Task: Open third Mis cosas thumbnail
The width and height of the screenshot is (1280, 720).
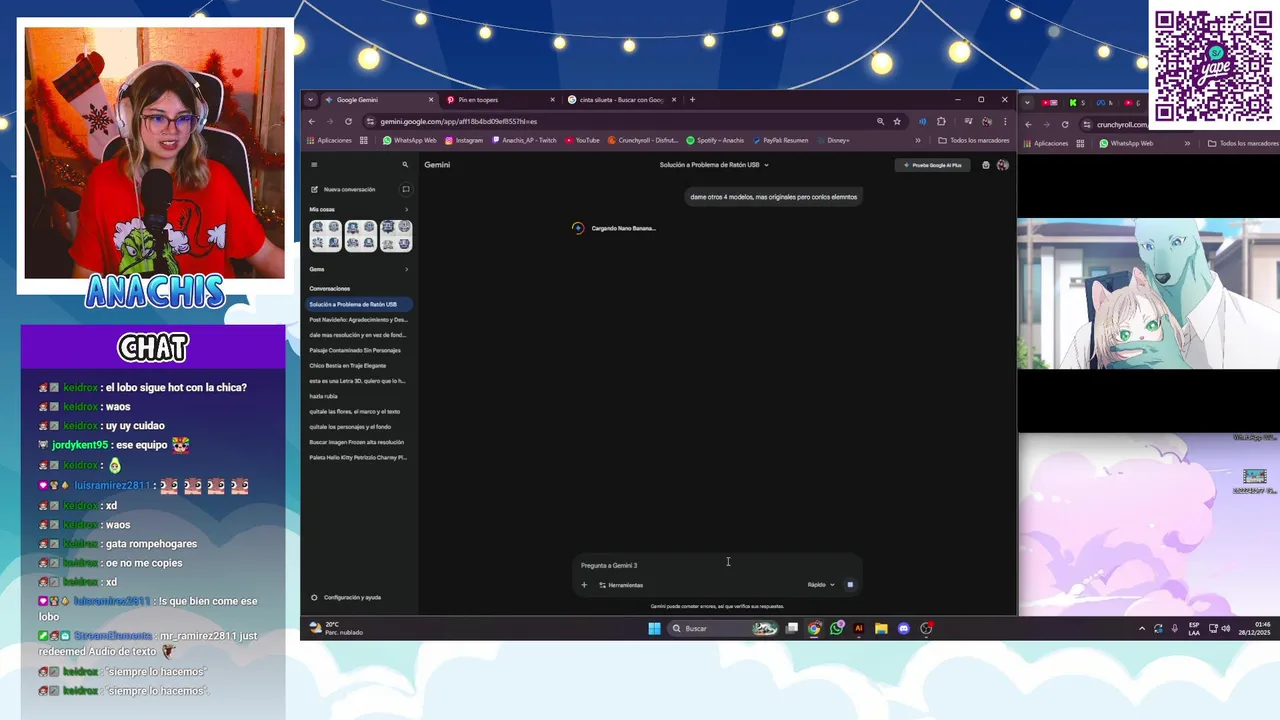Action: 396,236
